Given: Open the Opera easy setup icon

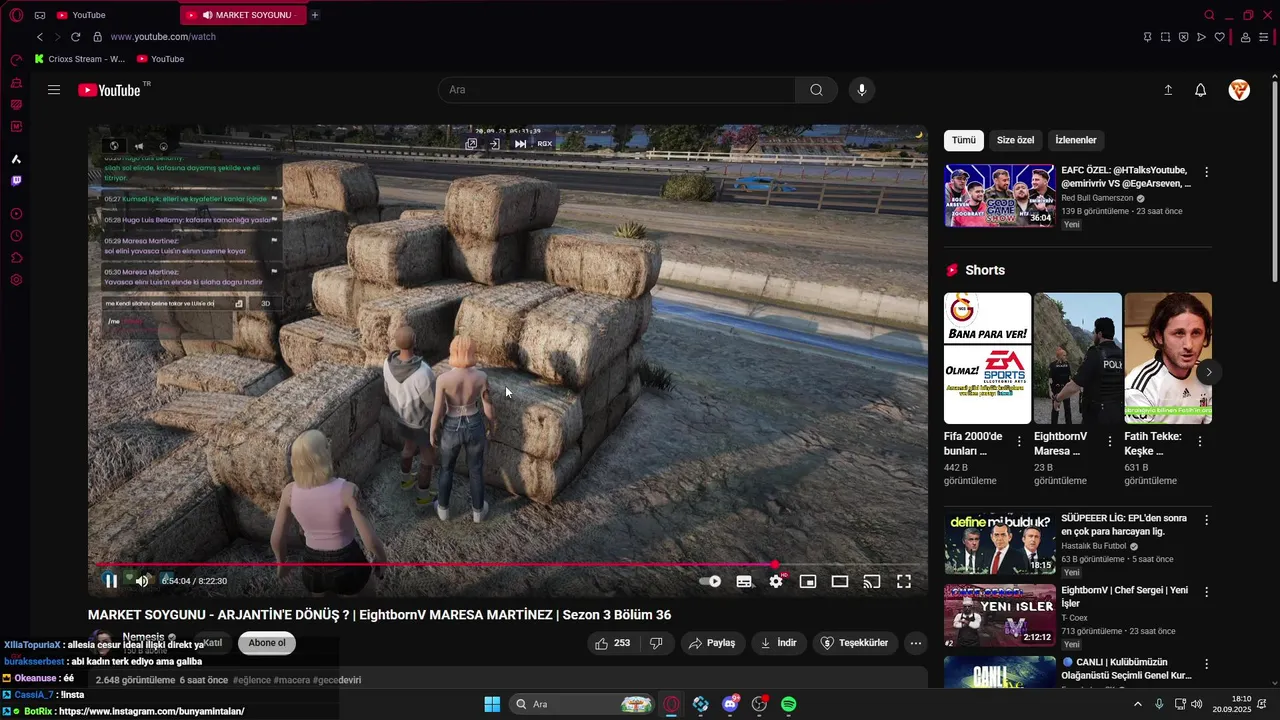Looking at the screenshot, I should point(1265,37).
